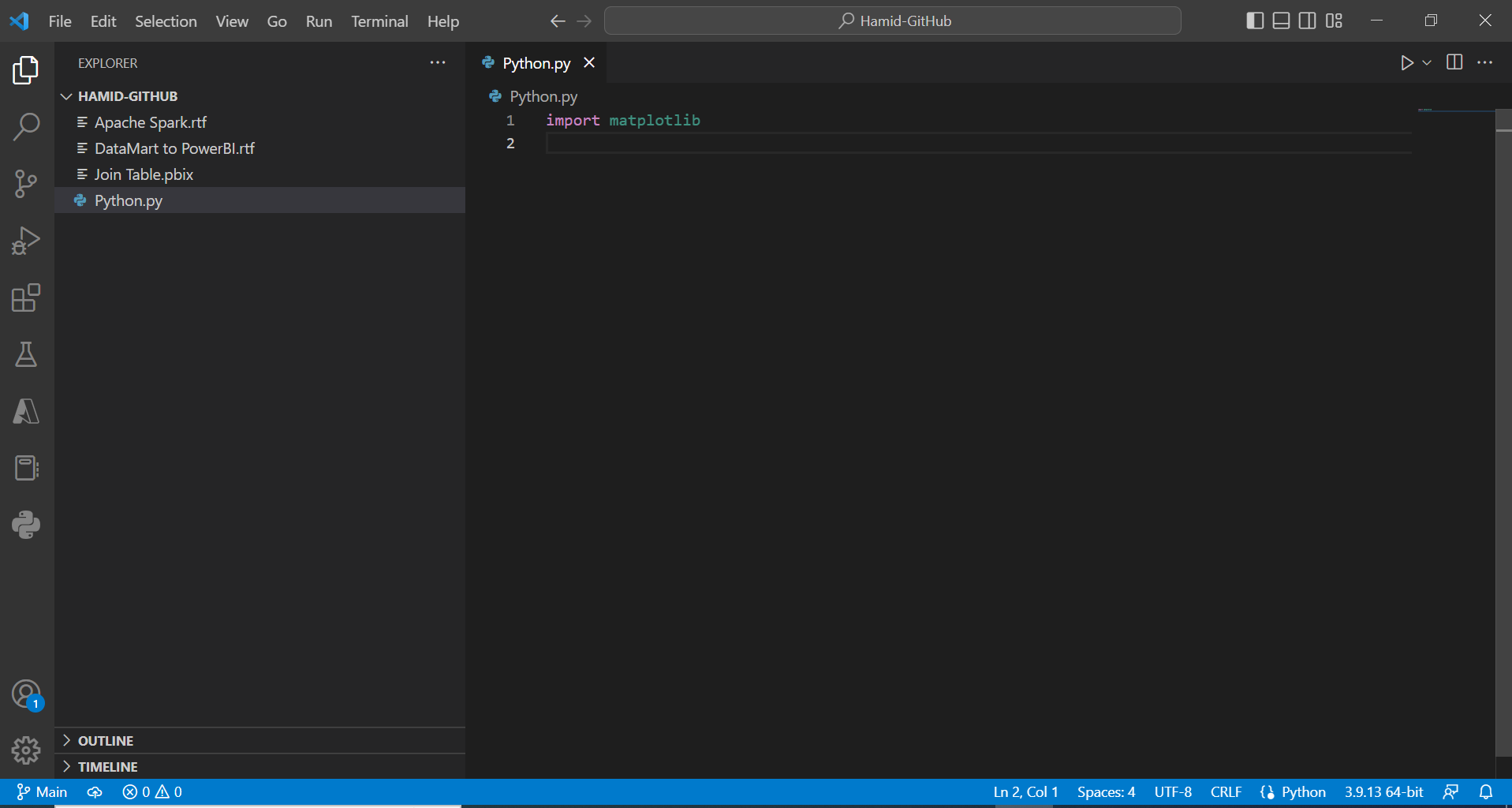Go forward in navigation history
The width and height of the screenshot is (1512, 808).
(x=584, y=21)
